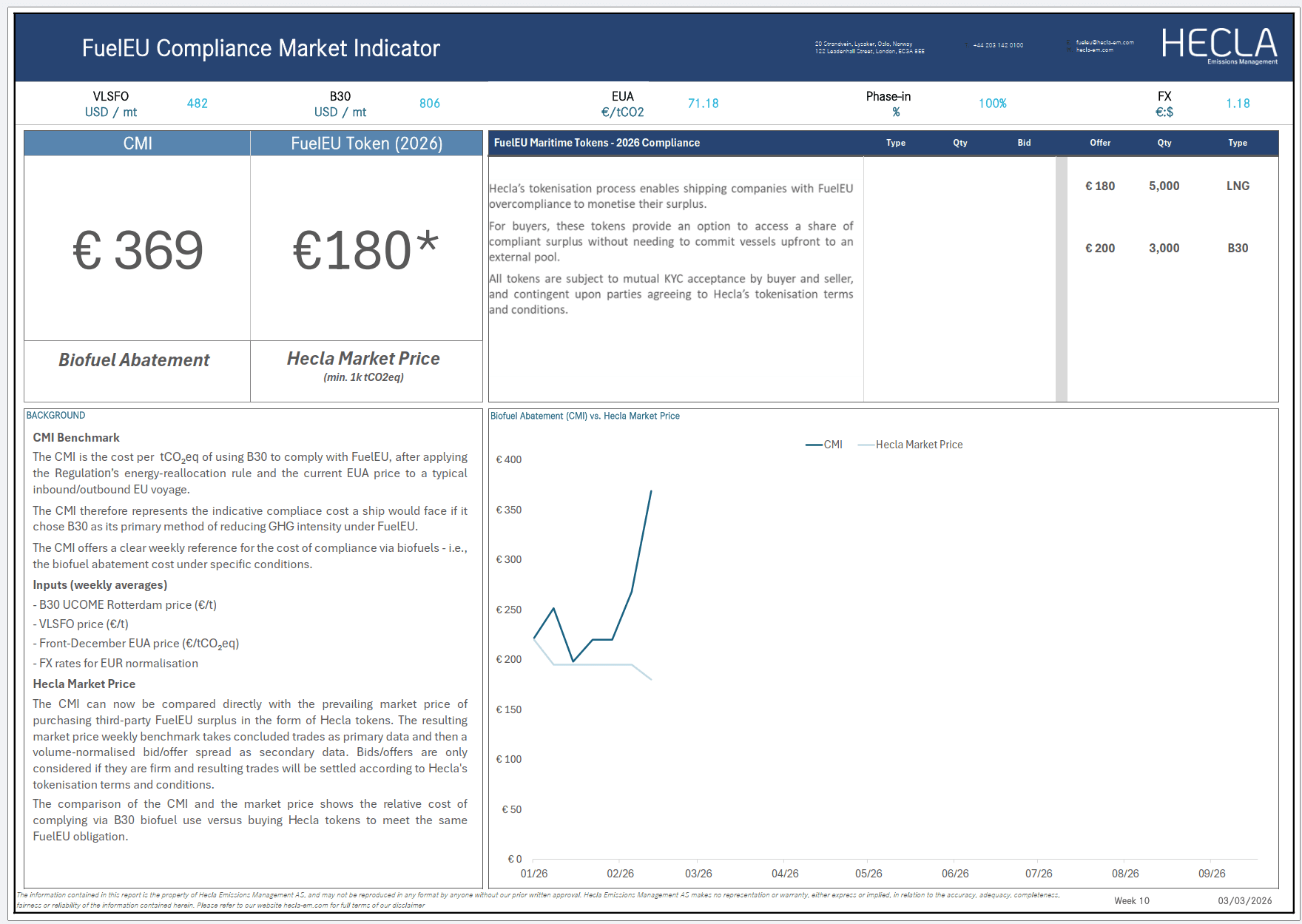Select the B30 type cell in offers
The image size is (1302, 924).
pyautogui.click(x=1238, y=249)
